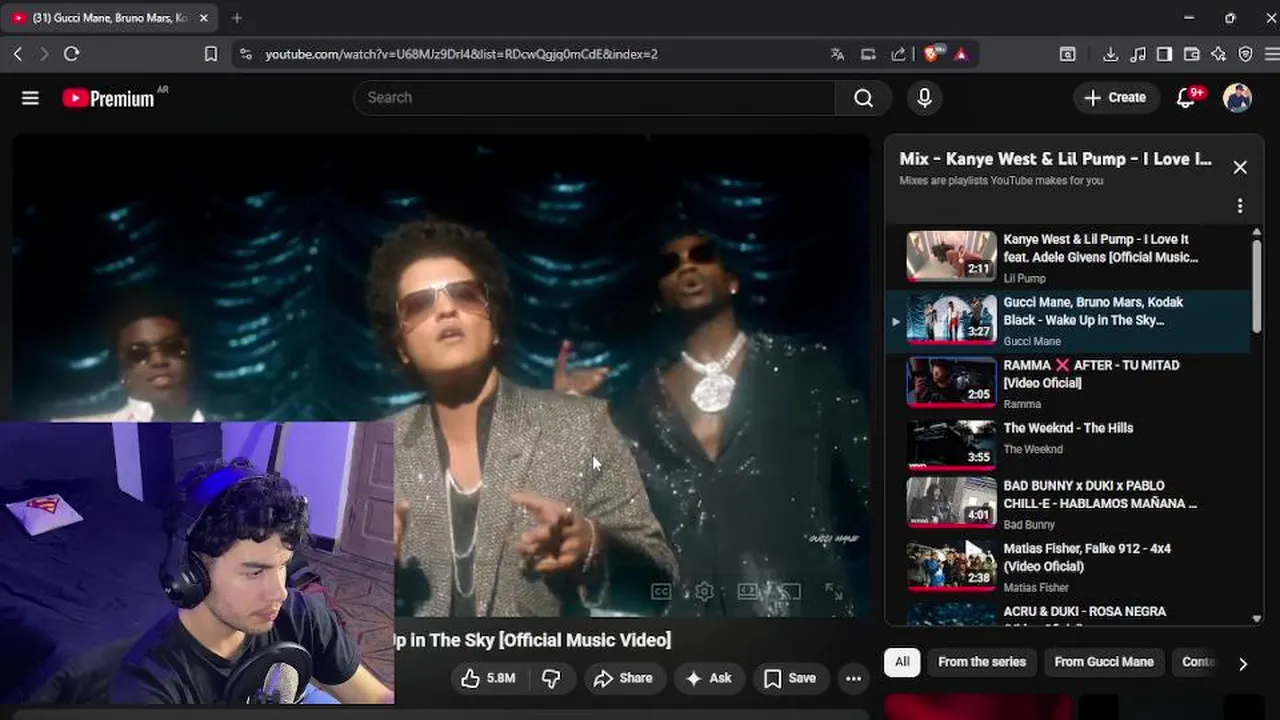The width and height of the screenshot is (1280, 720).
Task: Click the browser address bar URL
Action: point(461,54)
